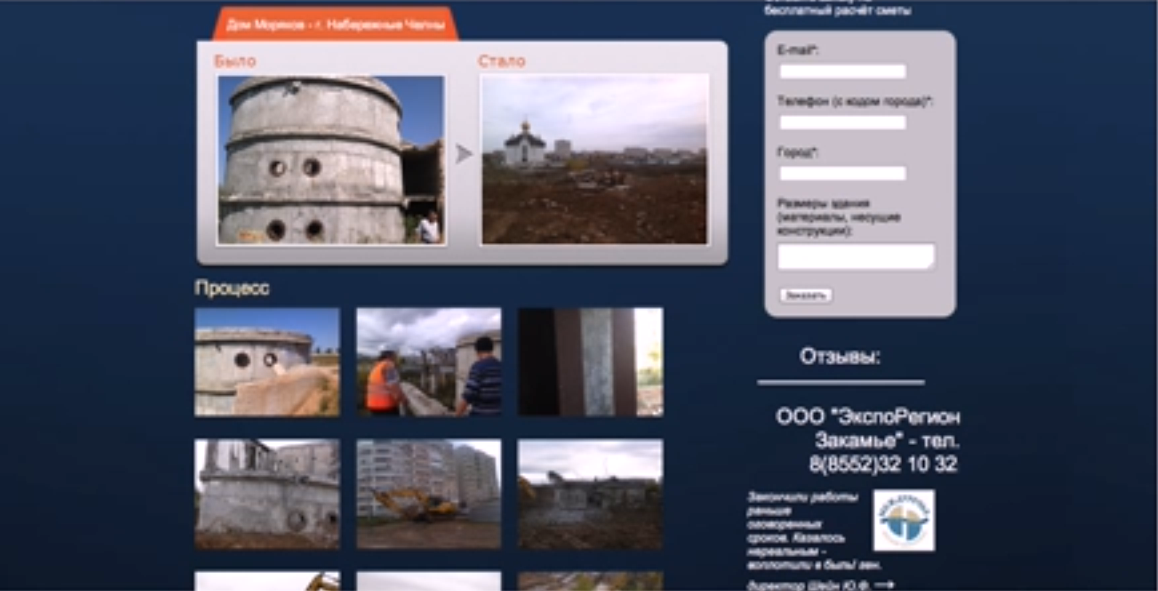Click the Город*: label
This screenshot has width=1158, height=591.
798,153
